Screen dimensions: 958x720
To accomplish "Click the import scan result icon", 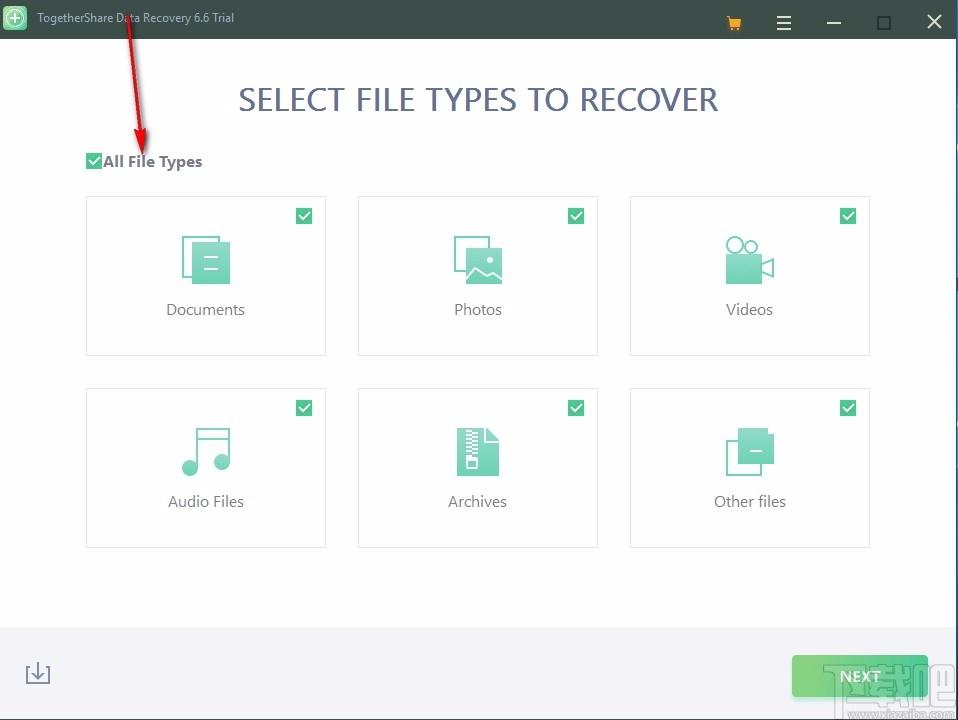I will coord(38,674).
